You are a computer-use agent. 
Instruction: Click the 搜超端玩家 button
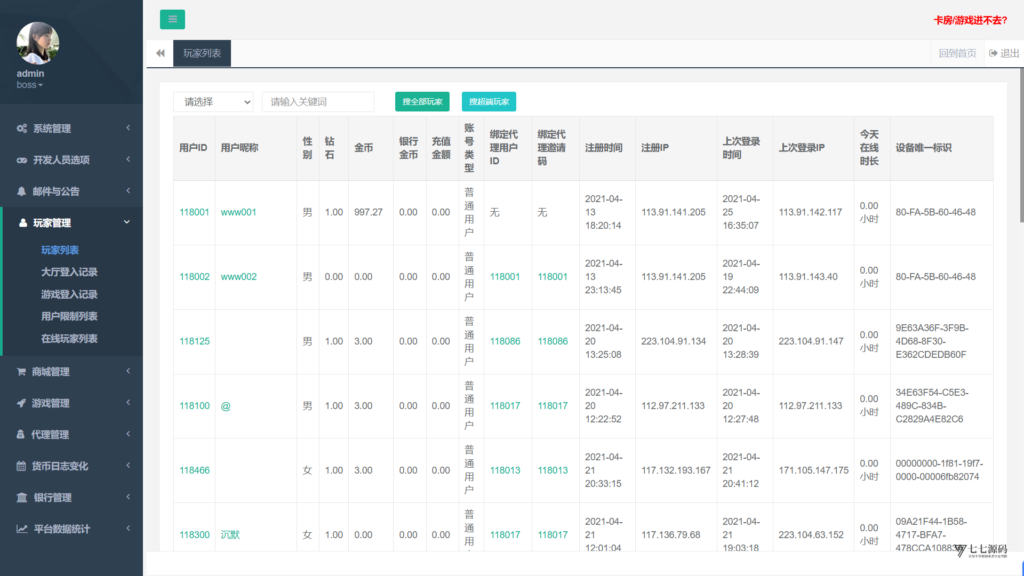point(488,102)
